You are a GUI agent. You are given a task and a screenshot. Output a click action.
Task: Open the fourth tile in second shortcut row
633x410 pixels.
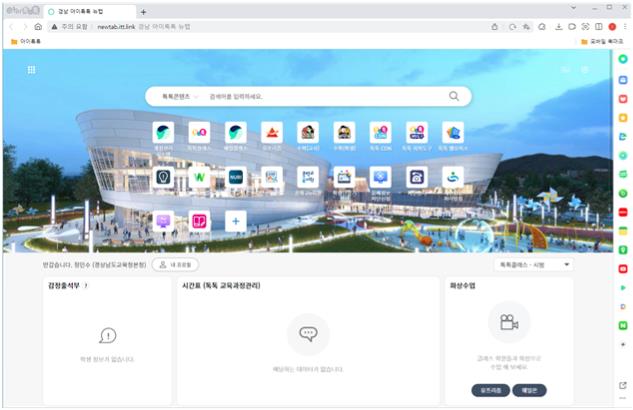(x=272, y=177)
